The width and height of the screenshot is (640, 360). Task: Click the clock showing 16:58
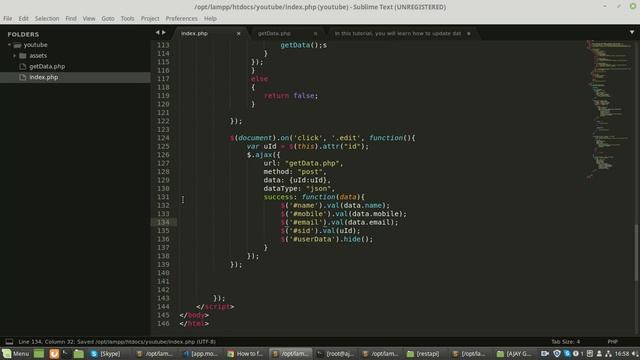(622, 353)
